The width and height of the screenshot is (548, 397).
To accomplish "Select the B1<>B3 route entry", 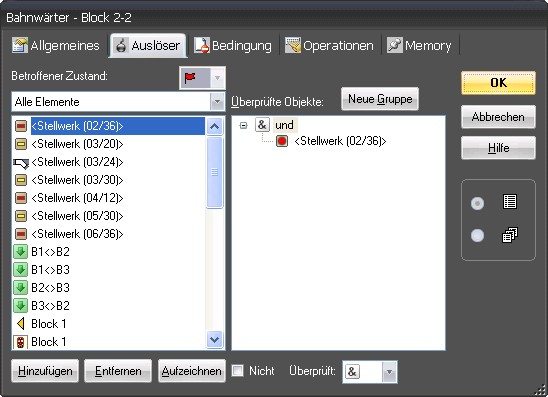I will [x=50, y=270].
